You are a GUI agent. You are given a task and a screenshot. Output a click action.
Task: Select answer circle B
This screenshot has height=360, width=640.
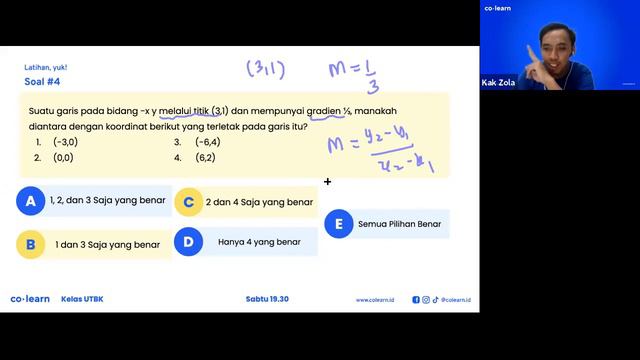coord(31,244)
